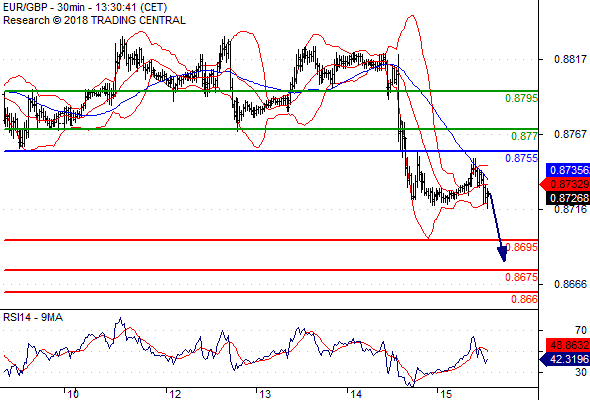This screenshot has width=590, height=400.
Task: Click the red 48.8632 RSI tag
Action: tap(568, 345)
